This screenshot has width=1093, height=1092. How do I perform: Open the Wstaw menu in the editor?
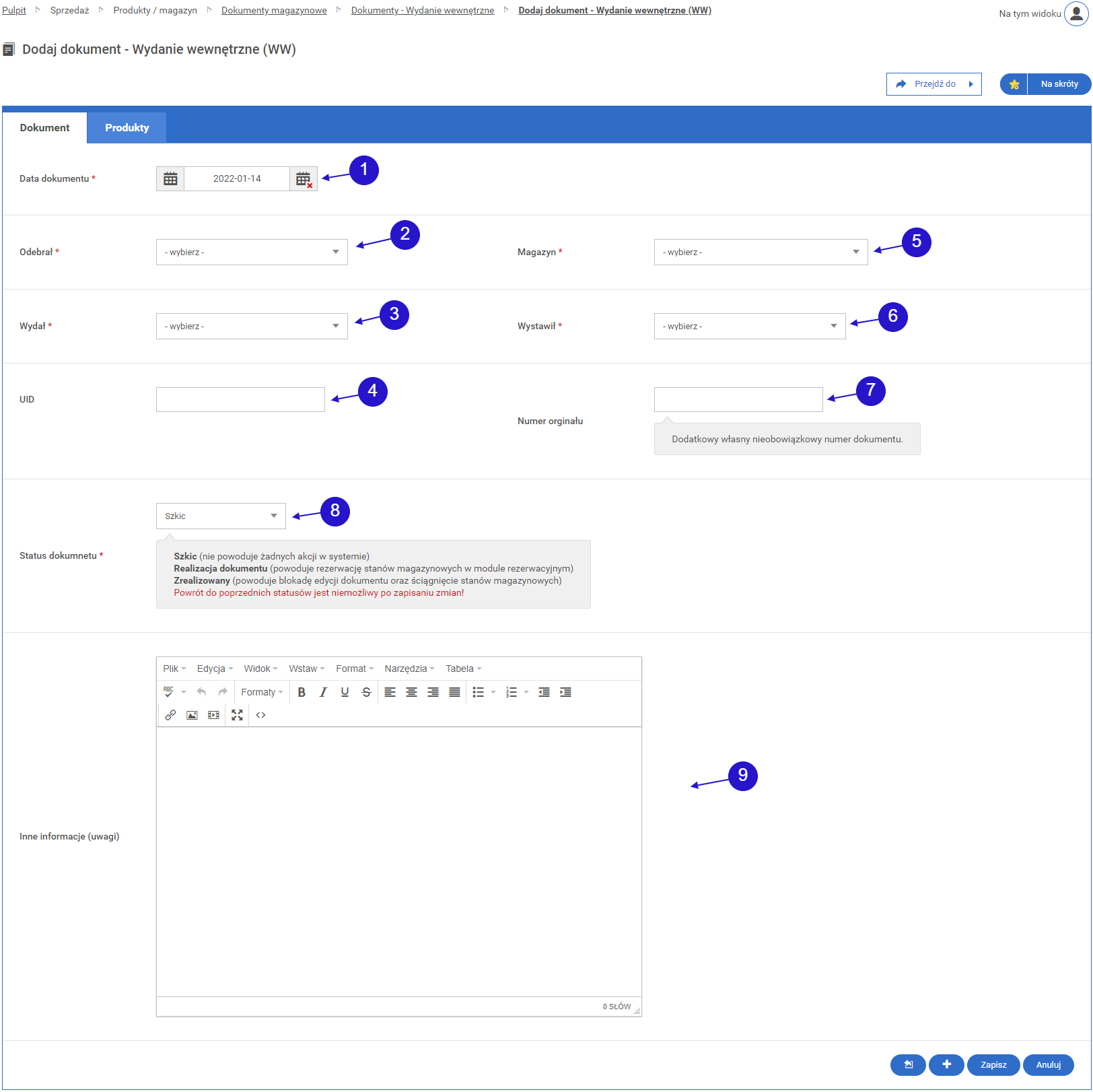click(x=307, y=669)
